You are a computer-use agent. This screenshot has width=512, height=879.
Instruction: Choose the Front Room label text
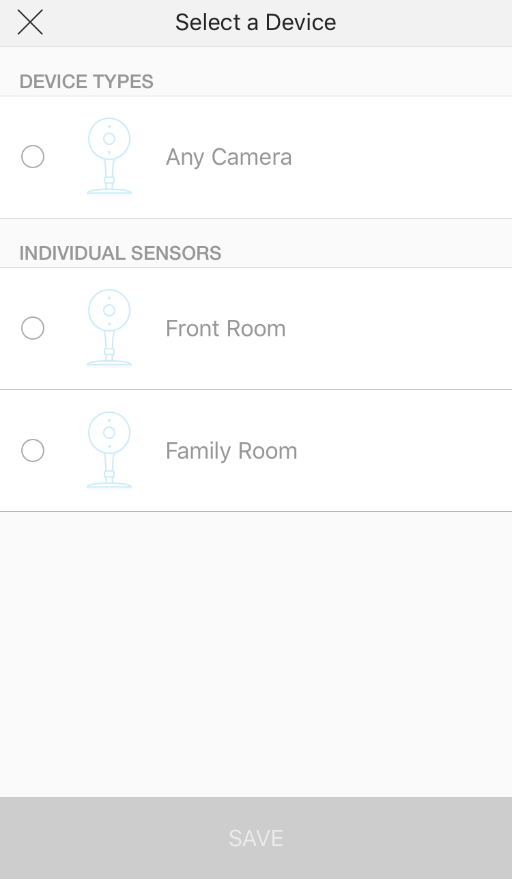click(225, 329)
